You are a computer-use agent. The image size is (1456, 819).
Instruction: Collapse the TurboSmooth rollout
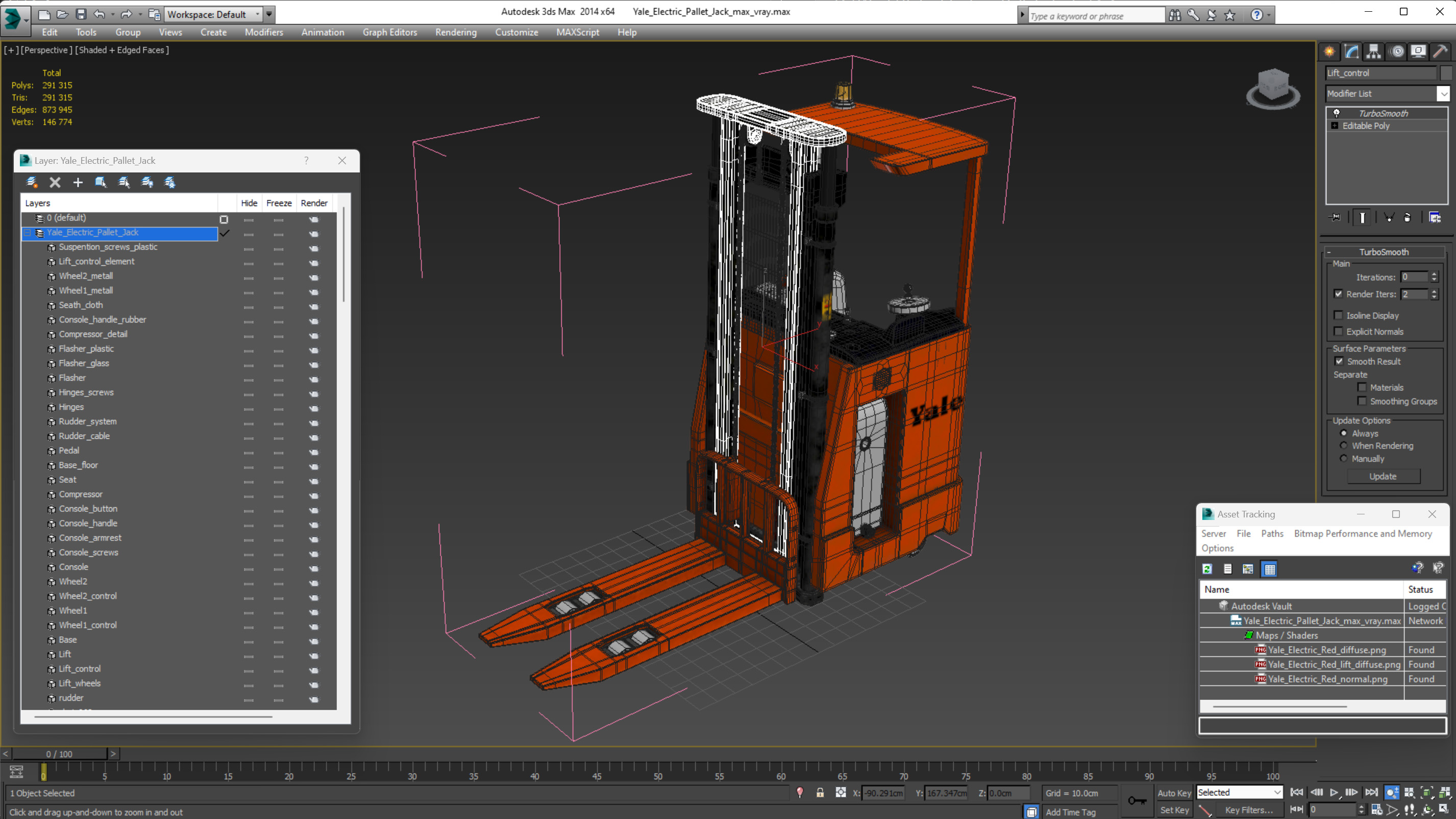(x=1329, y=252)
